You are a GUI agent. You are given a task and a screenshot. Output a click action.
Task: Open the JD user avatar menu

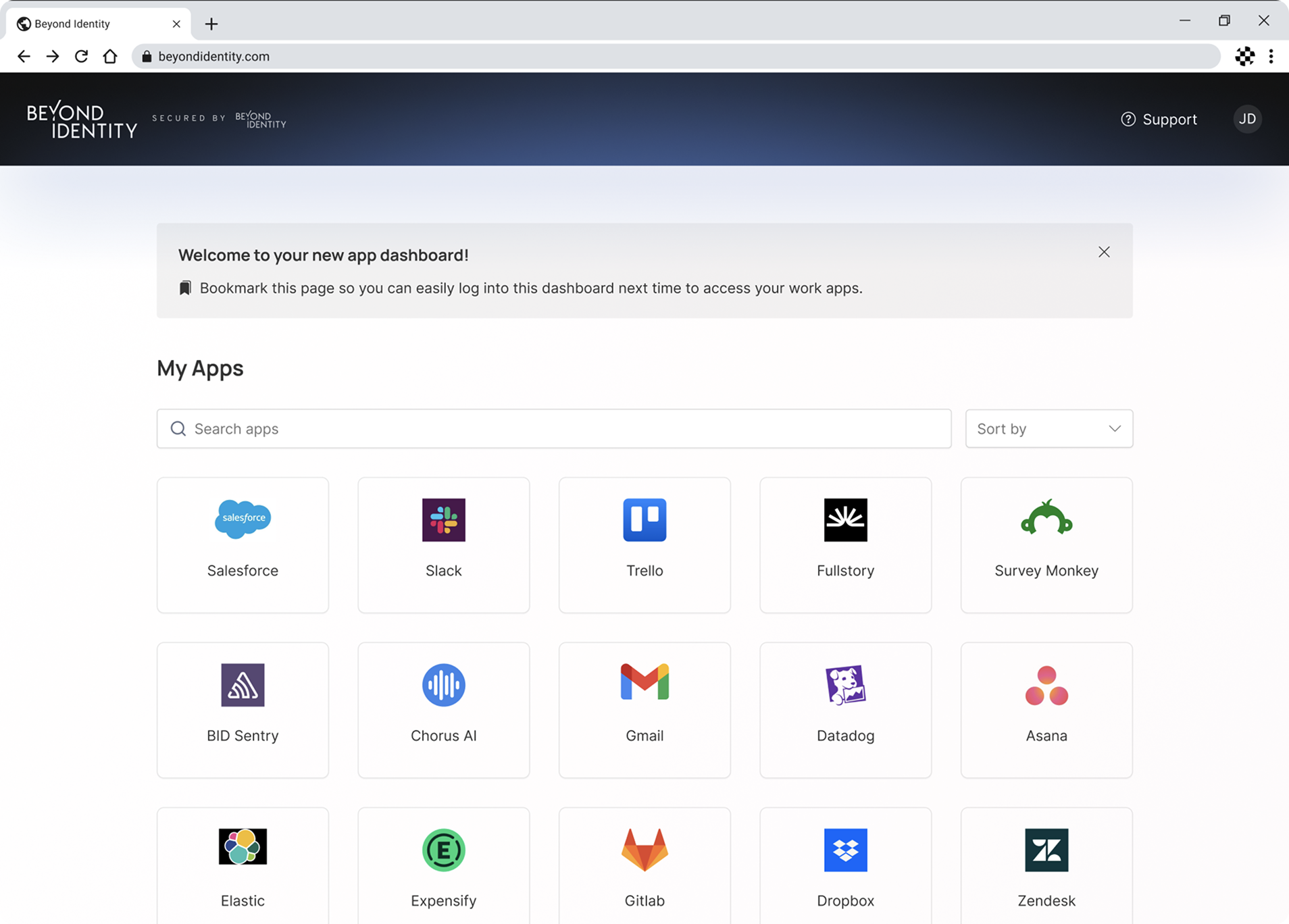pos(1247,119)
